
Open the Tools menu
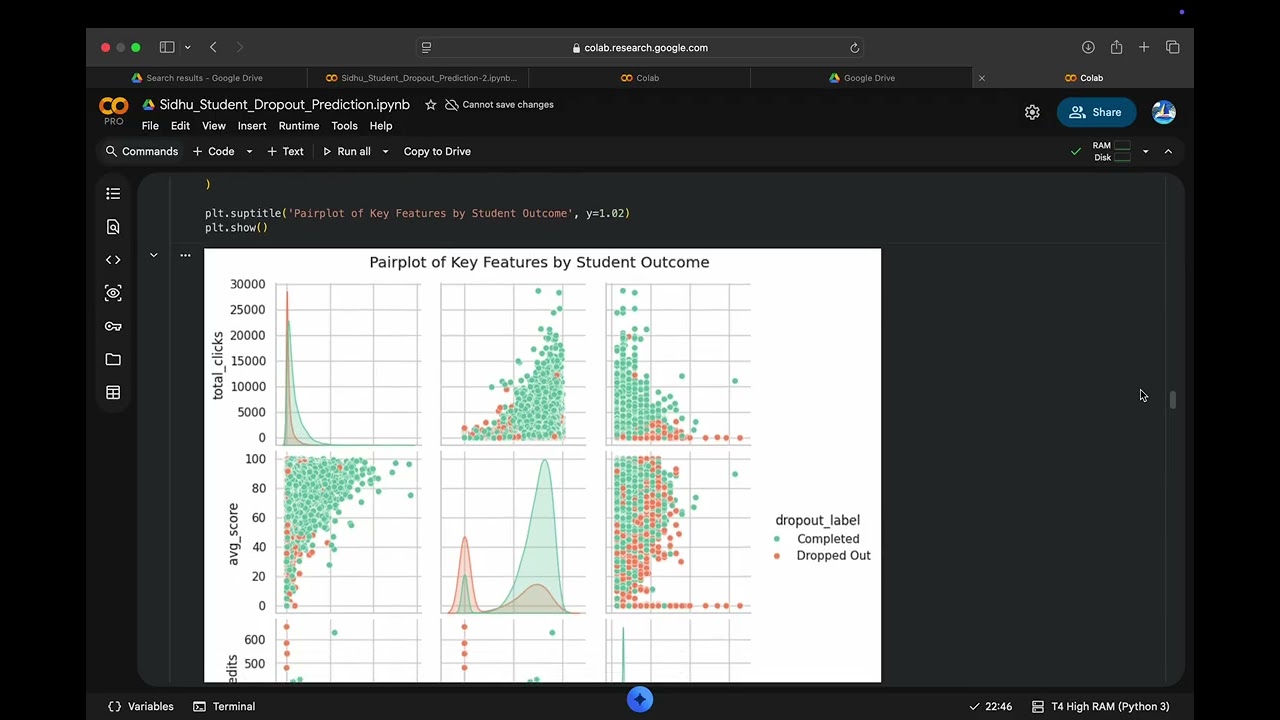tap(344, 126)
